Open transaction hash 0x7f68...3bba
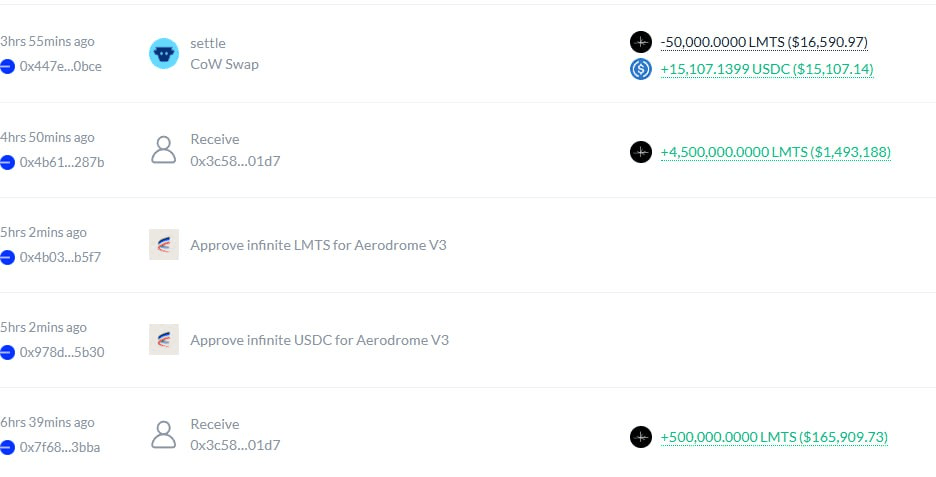This screenshot has width=936, height=477. pos(60,447)
